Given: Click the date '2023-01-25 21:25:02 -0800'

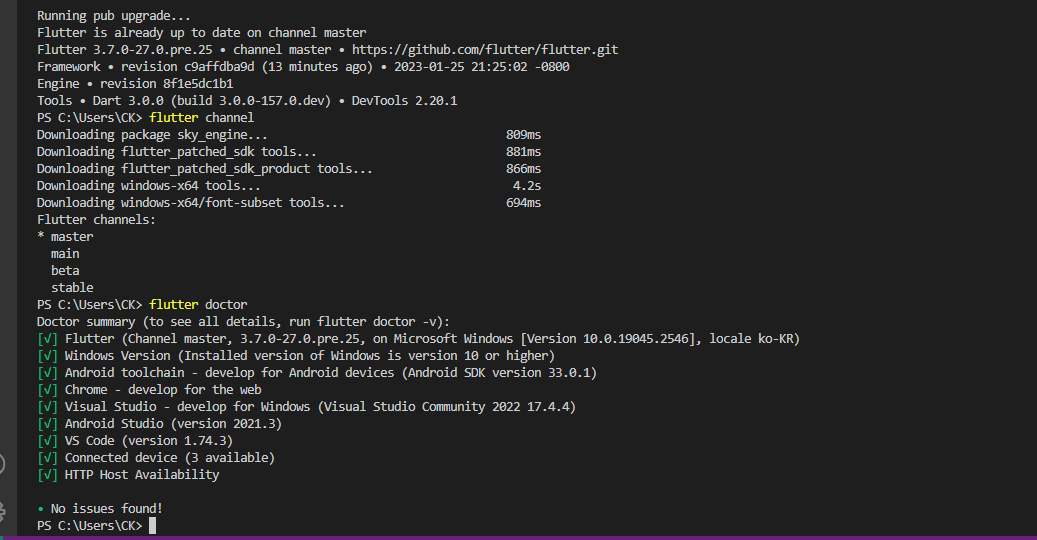Looking at the screenshot, I should [481, 67].
